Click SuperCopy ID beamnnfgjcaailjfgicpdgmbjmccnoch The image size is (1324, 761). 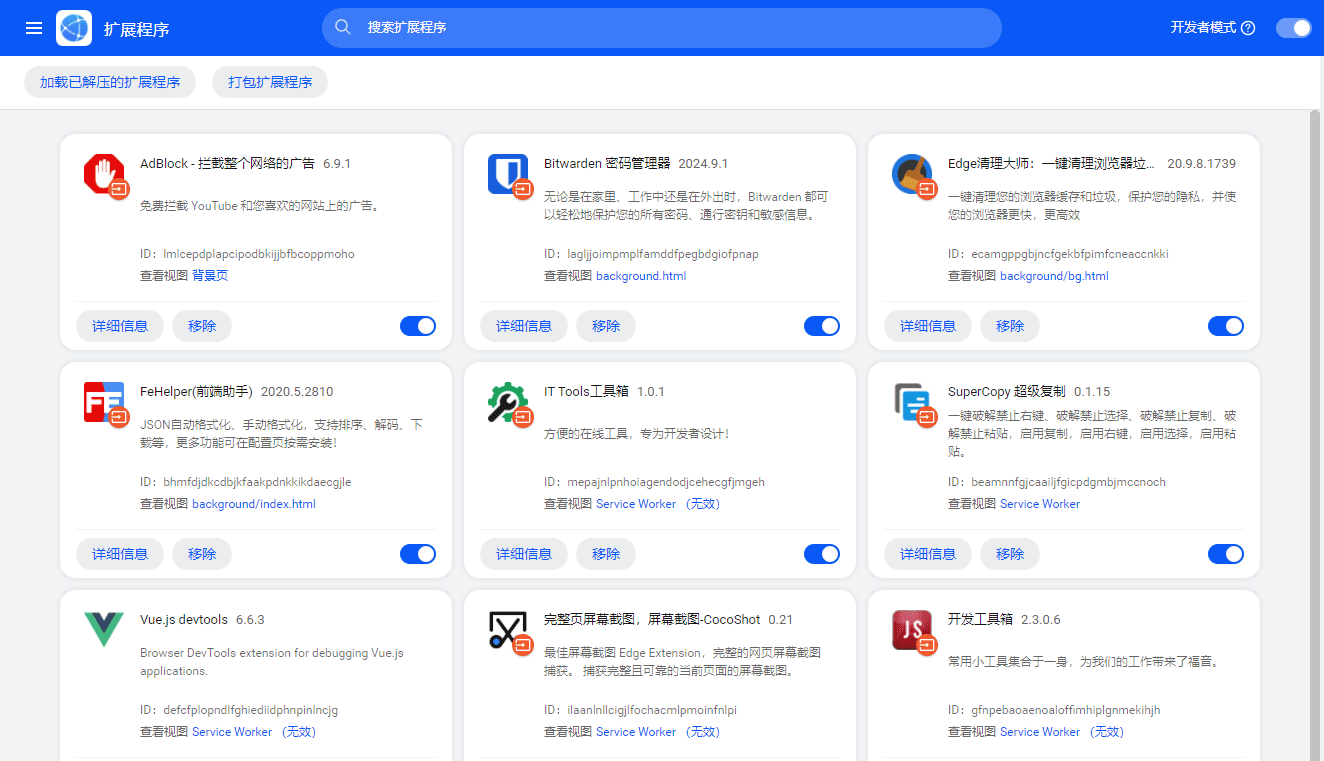(x=1069, y=482)
